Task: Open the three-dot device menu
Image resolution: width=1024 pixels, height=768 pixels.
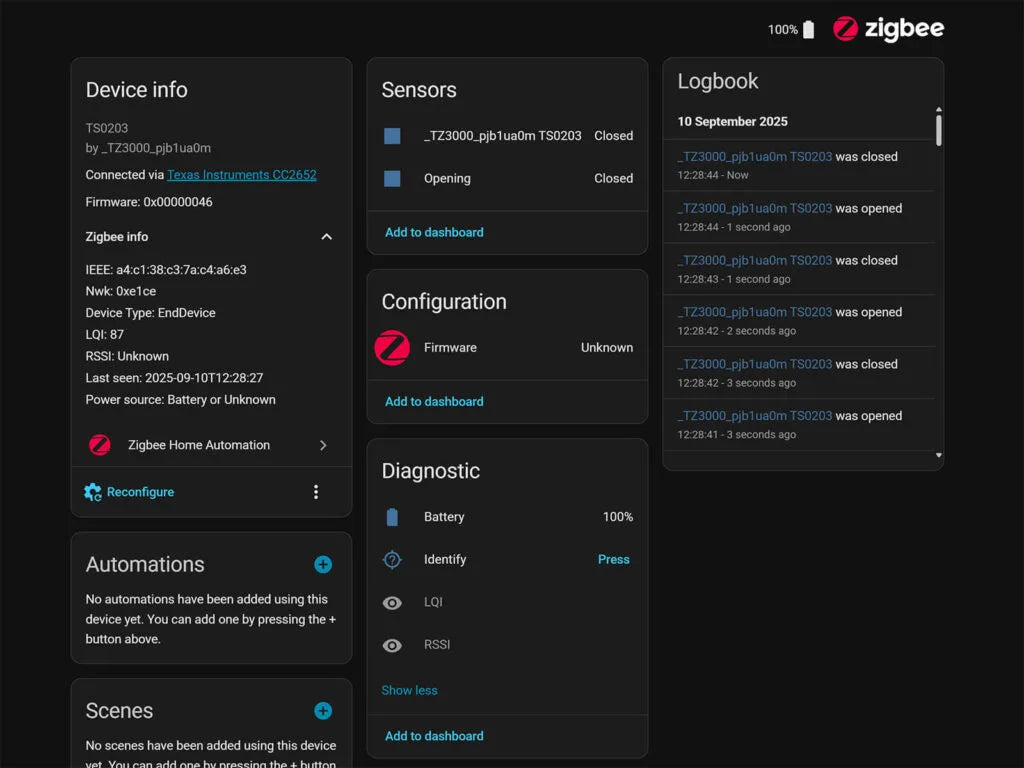Action: (x=316, y=492)
